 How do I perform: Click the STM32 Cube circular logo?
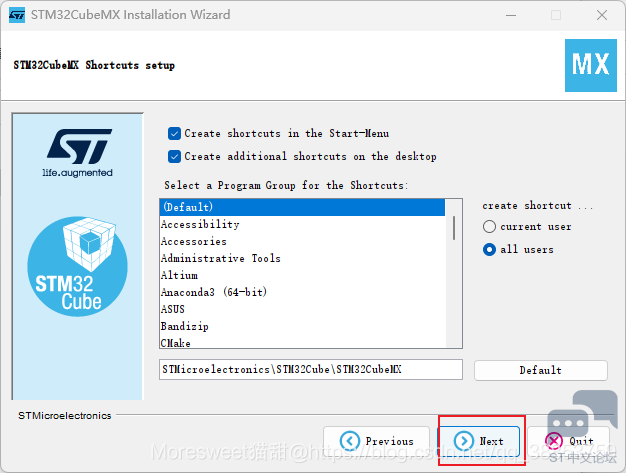pyautogui.click(x=77, y=266)
